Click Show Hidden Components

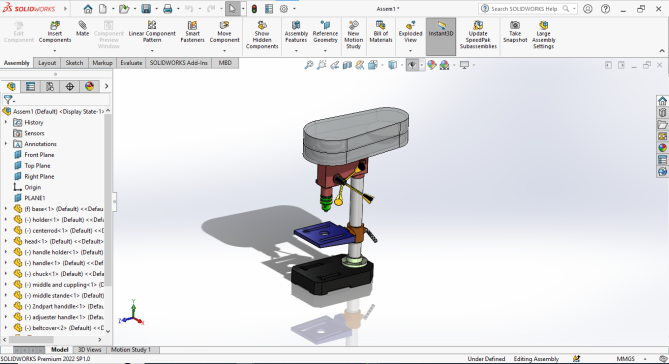coord(262,35)
